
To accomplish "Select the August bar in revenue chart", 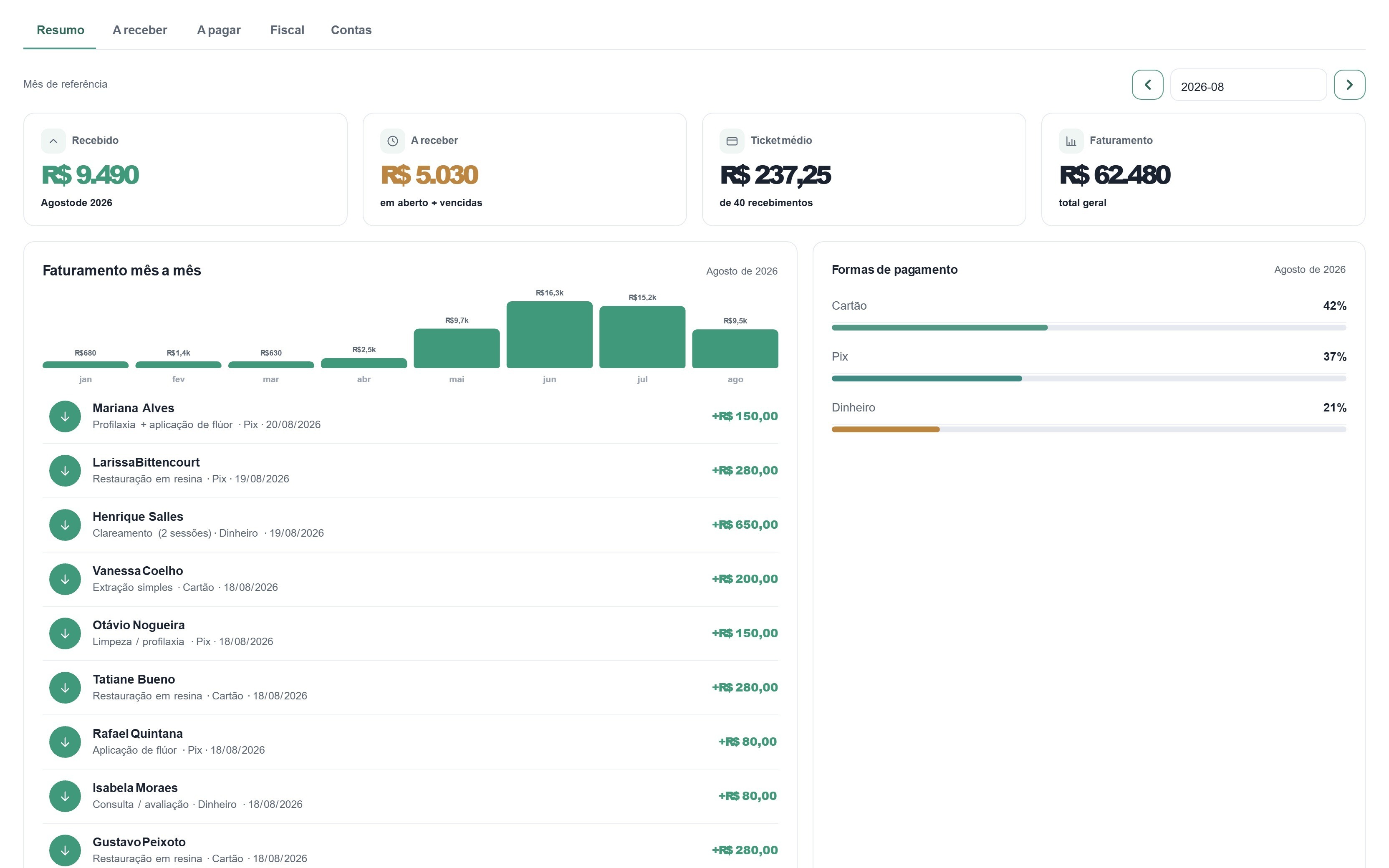I will [x=735, y=348].
